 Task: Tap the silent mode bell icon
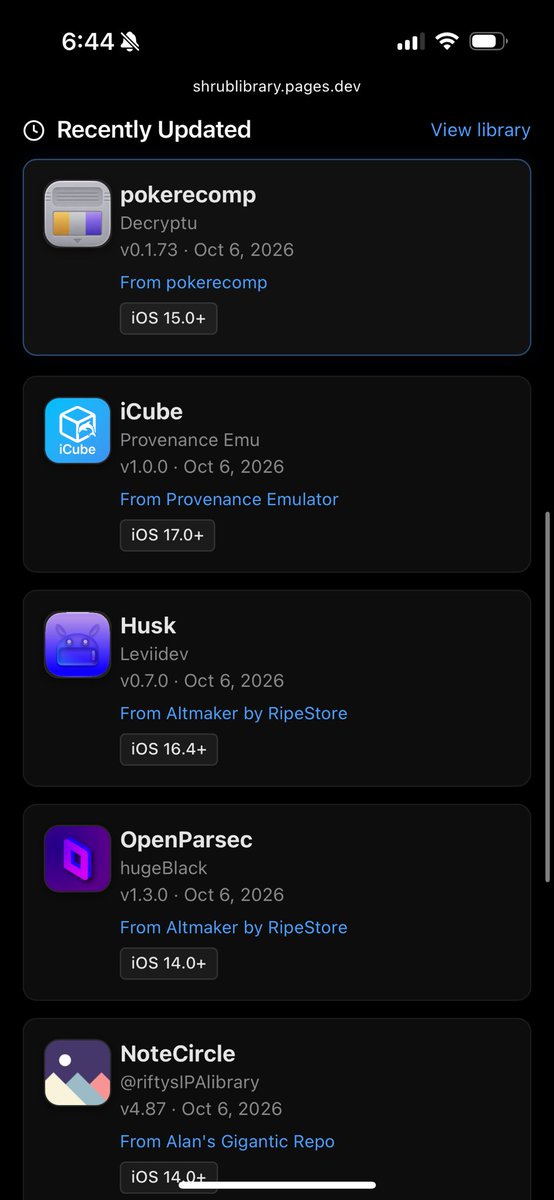[x=130, y=41]
